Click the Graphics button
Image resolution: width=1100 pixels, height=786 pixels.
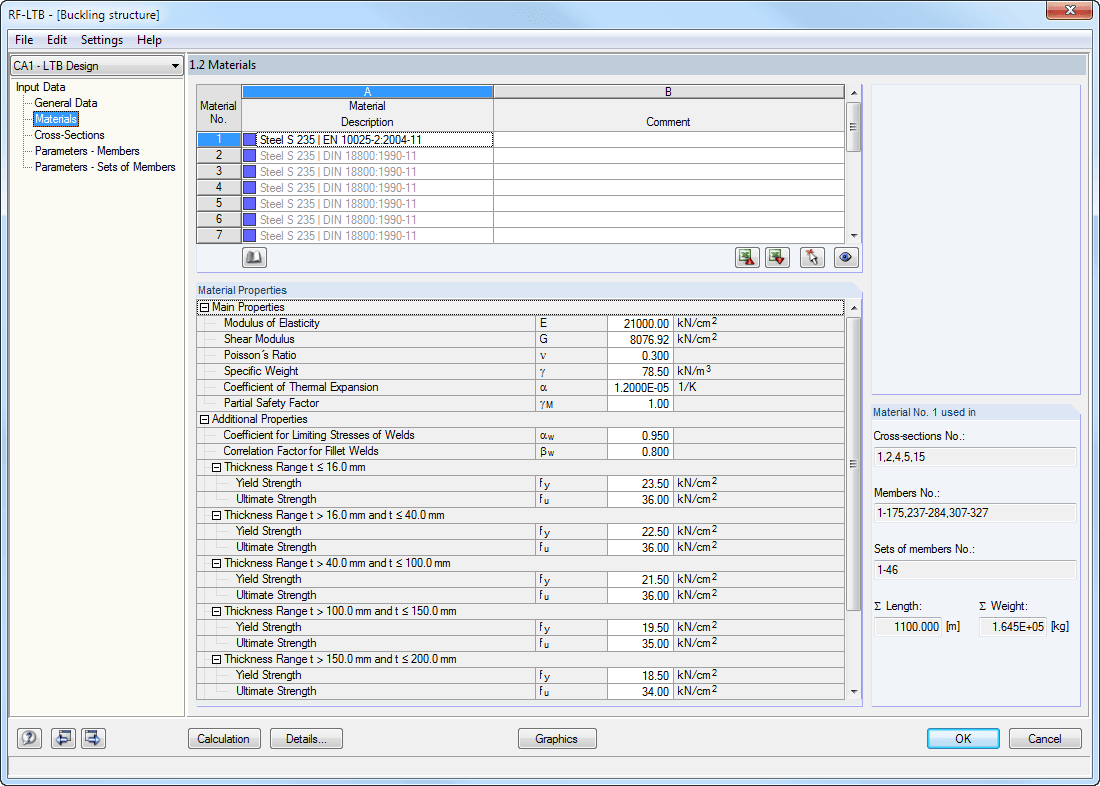pyautogui.click(x=557, y=738)
